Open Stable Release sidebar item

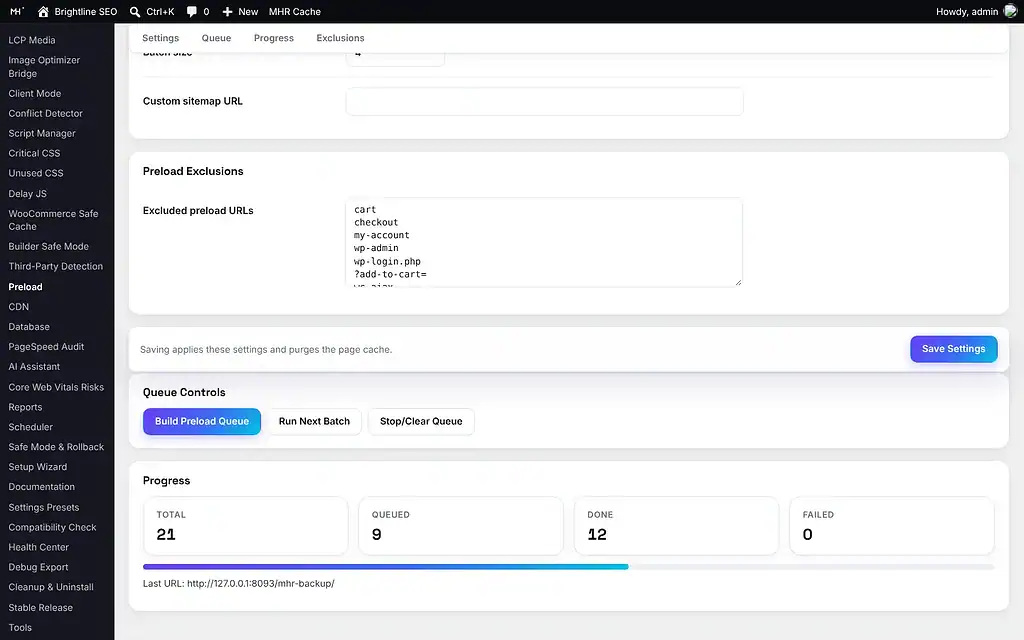pyautogui.click(x=40, y=607)
